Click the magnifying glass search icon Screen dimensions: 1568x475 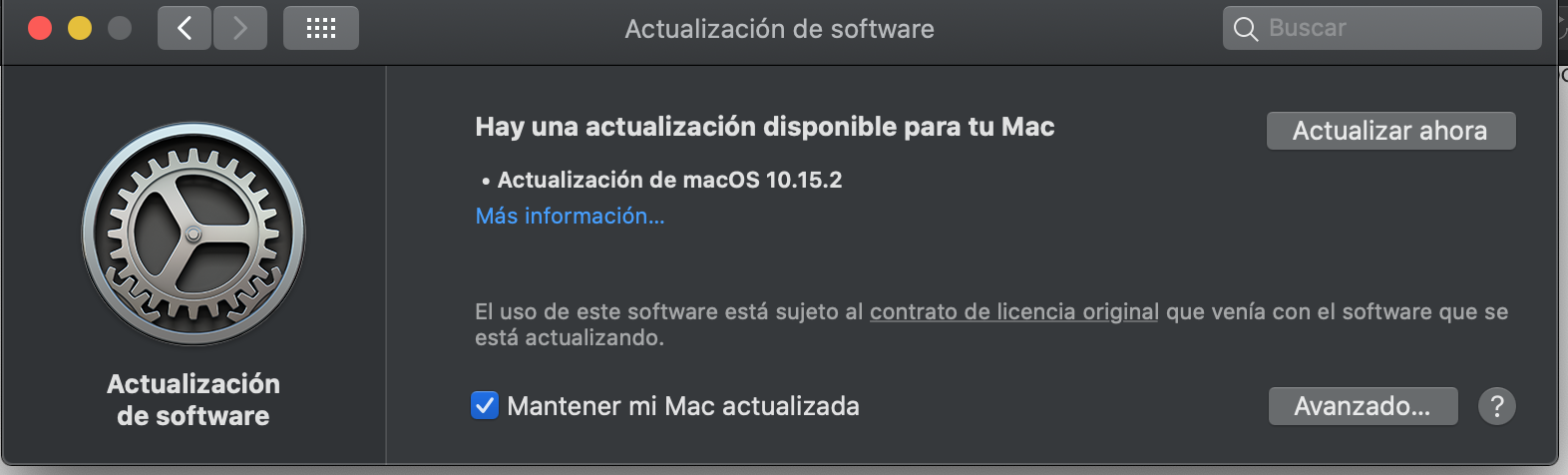coord(1246,29)
